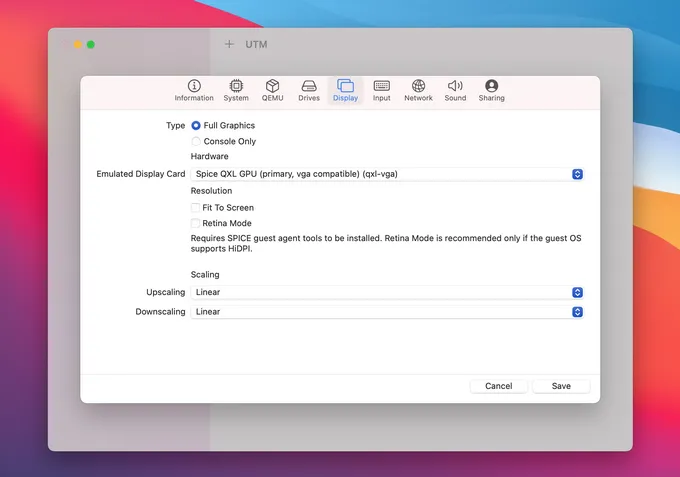Select the Full Graphics radio button
Image resolution: width=680 pixels, height=477 pixels.
pyautogui.click(x=196, y=126)
